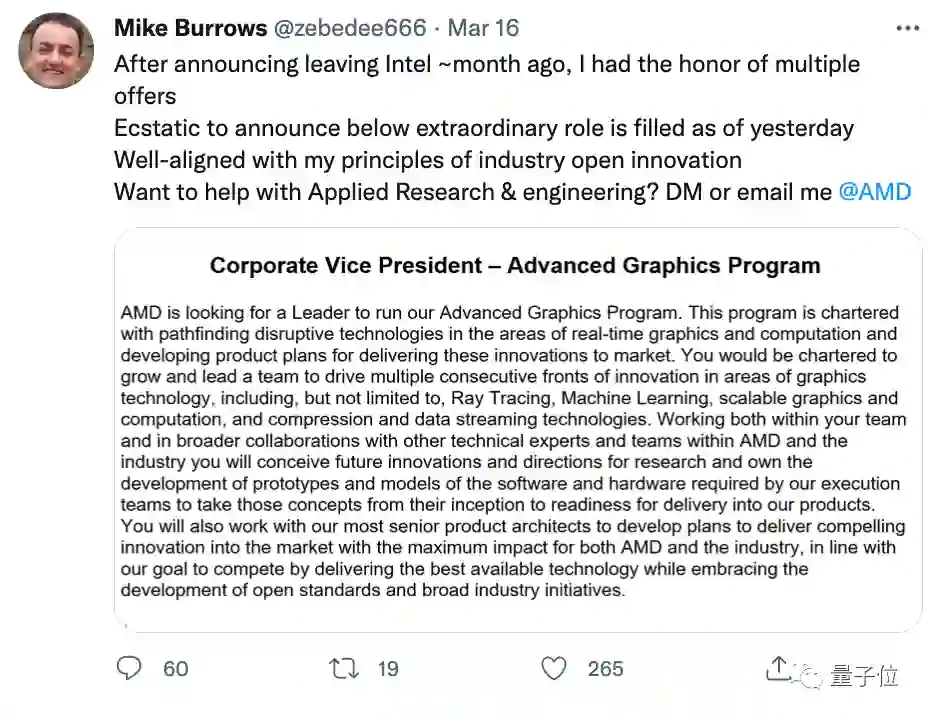The width and height of the screenshot is (928, 716).
Task: Like the tweet with the heart icon
Action: point(553,668)
